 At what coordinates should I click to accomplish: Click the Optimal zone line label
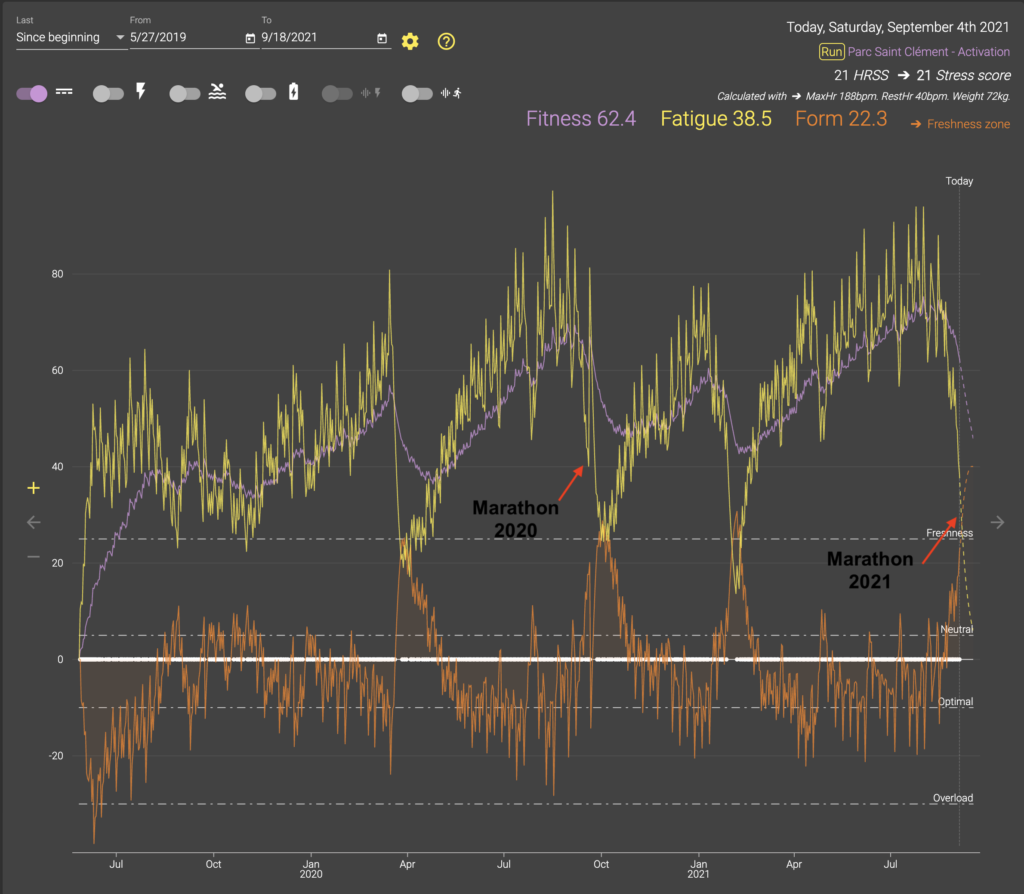(x=955, y=701)
